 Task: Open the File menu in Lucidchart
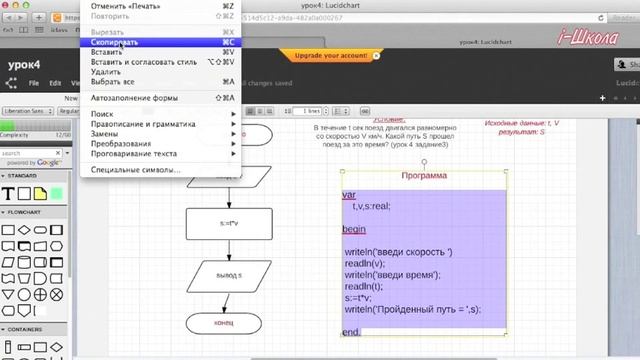34,83
